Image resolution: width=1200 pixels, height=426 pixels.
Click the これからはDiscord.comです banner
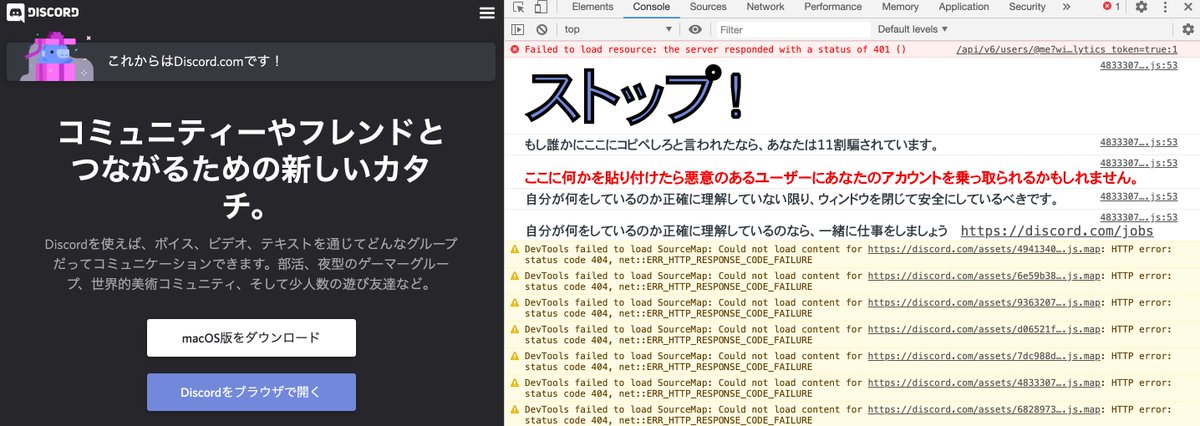(x=251, y=61)
